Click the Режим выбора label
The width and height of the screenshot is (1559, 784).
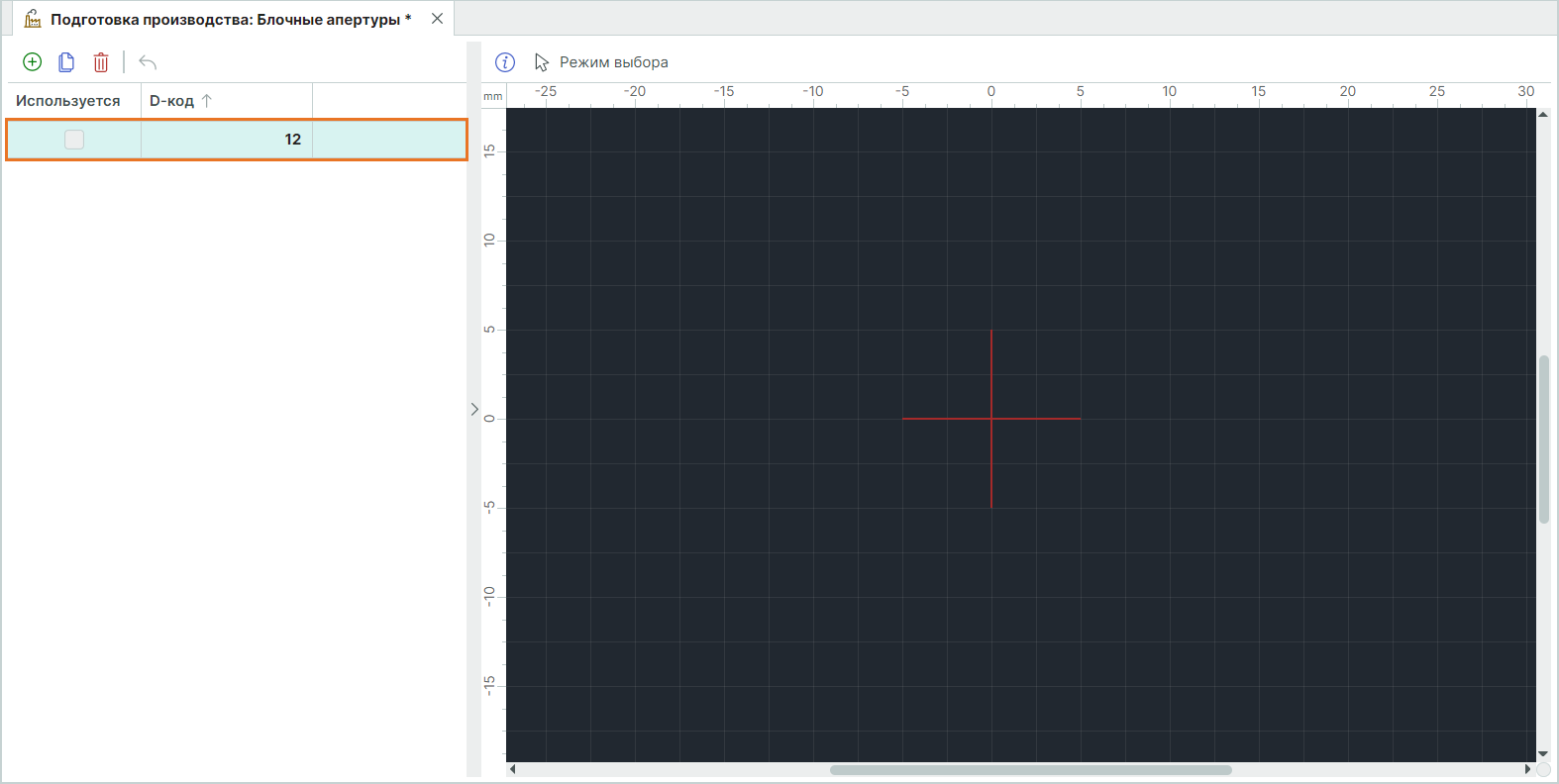pyautogui.click(x=613, y=62)
